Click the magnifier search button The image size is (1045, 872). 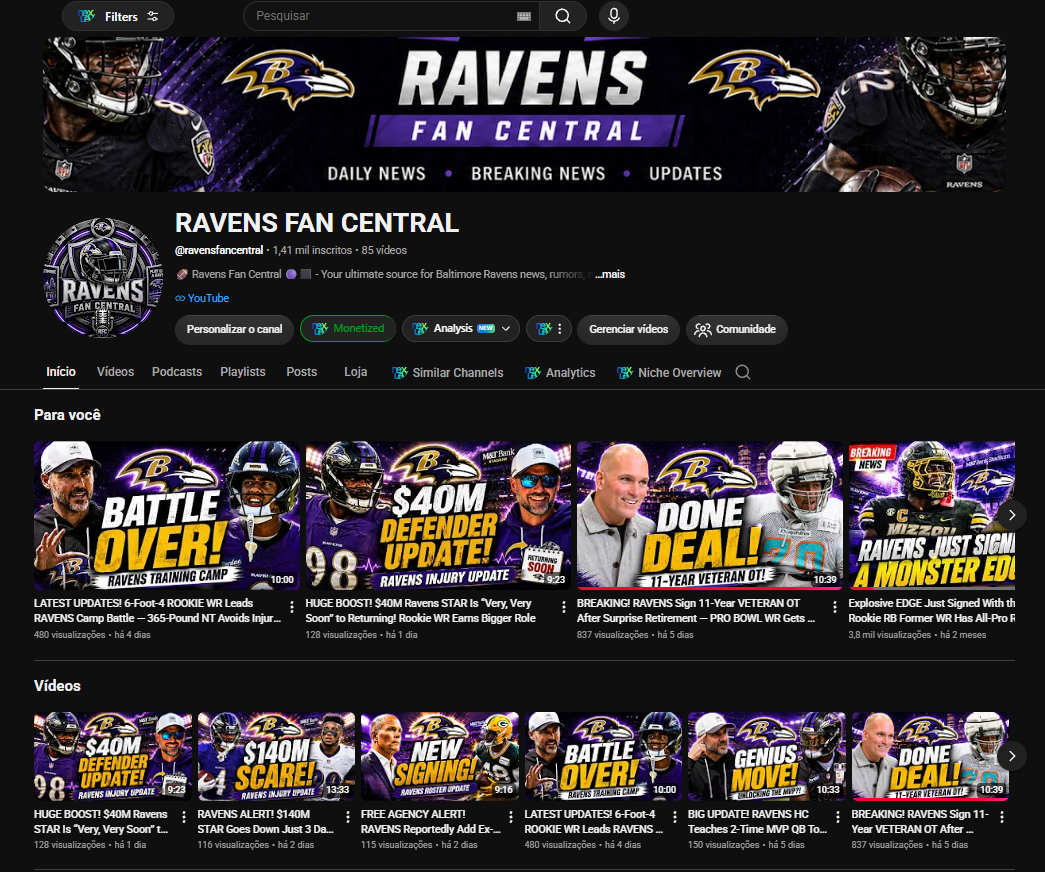(x=562, y=16)
